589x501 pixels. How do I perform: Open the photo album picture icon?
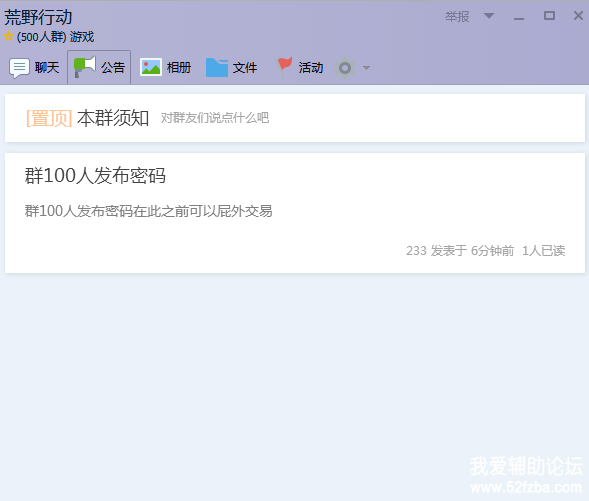pyautogui.click(x=151, y=68)
